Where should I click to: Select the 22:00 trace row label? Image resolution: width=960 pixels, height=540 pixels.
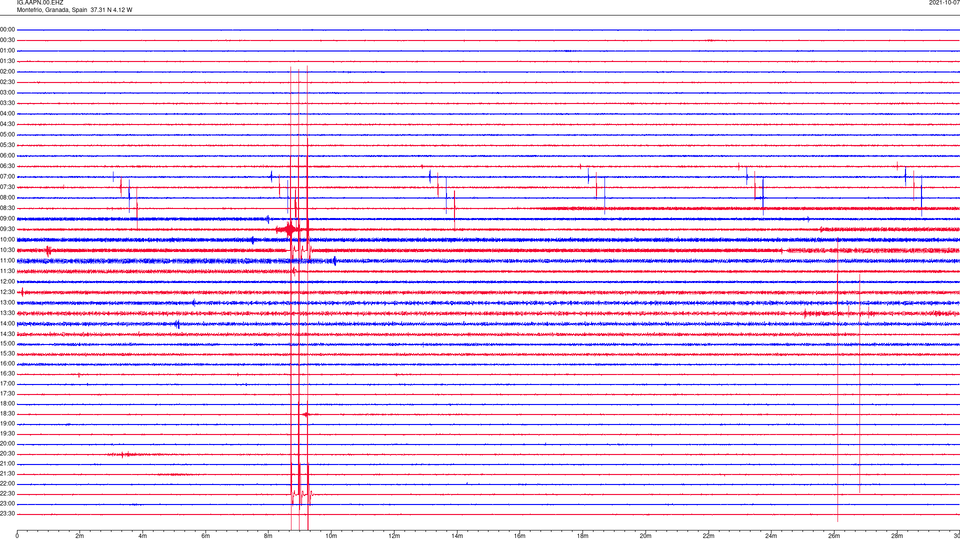[7, 483]
